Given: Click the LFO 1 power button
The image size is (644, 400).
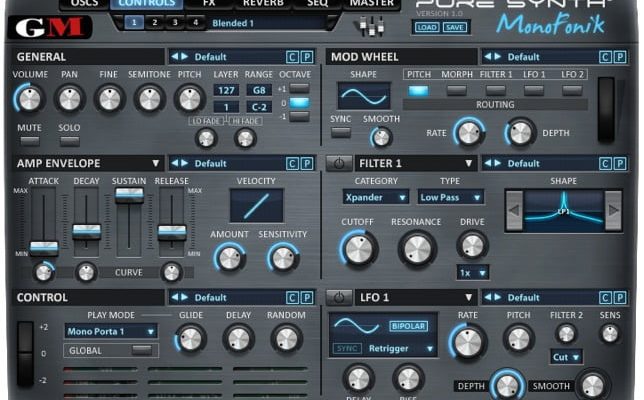Looking at the screenshot, I should coord(339,297).
